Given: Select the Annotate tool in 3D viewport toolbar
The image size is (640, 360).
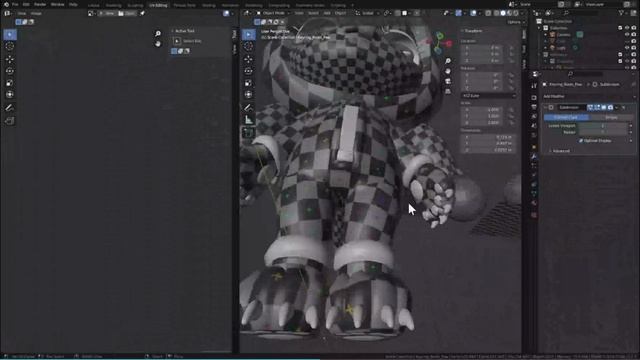Looking at the screenshot, I should click(x=248, y=108).
